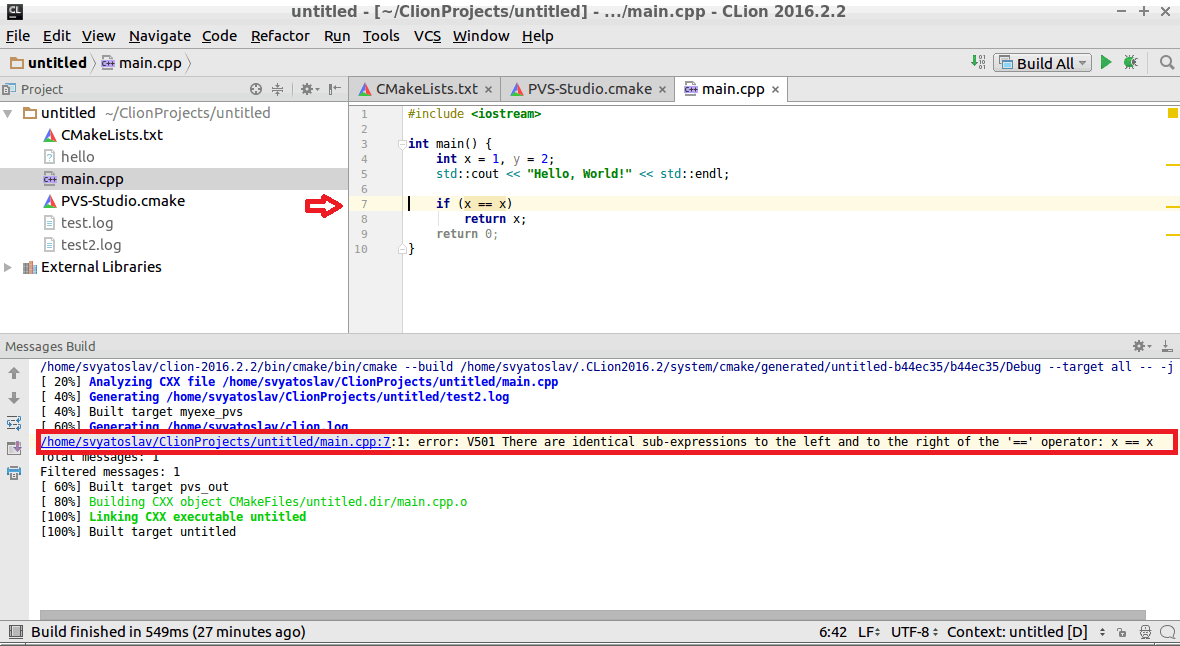Image resolution: width=1180 pixels, height=646 pixels.
Task: Click the locate-in-project target icon
Action: coord(256,90)
